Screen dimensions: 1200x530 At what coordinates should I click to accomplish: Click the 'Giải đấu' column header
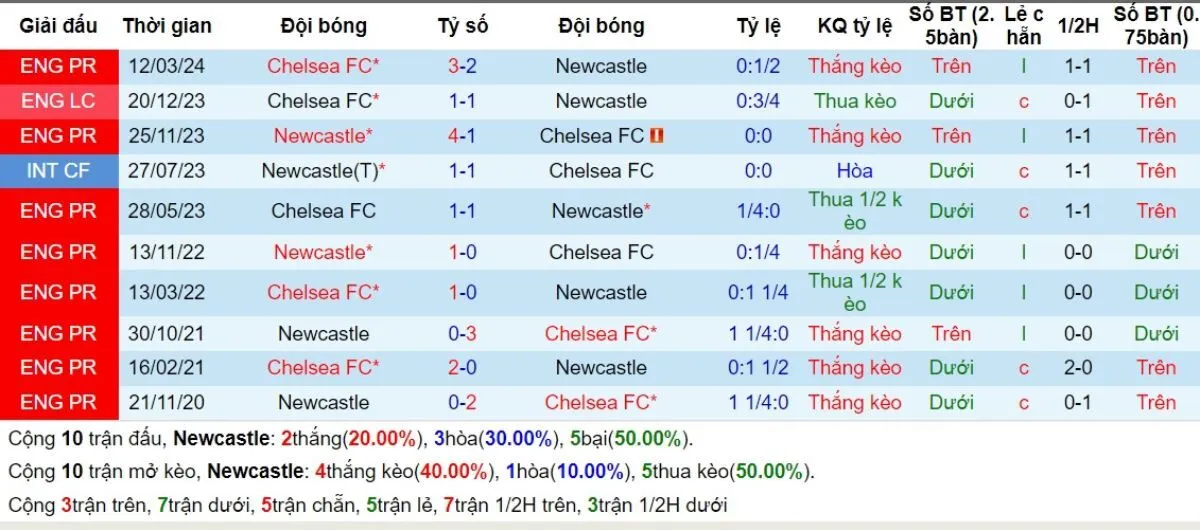(56, 26)
